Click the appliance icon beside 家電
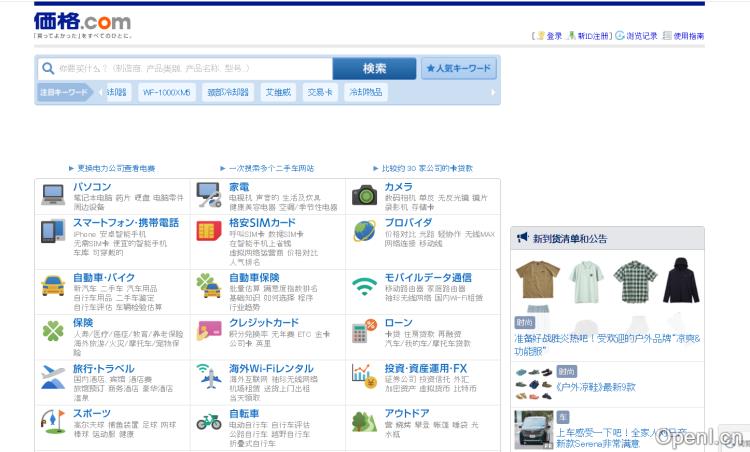This screenshot has height=452, width=750. [x=209, y=195]
